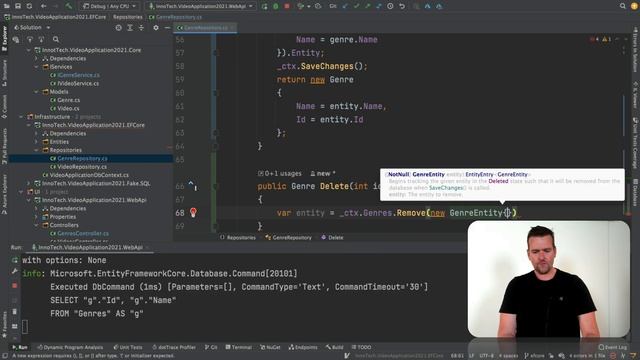Open the WebApi run configuration dropdown
Image resolution: width=640 pixels, height=360 pixels.
pos(200,6)
